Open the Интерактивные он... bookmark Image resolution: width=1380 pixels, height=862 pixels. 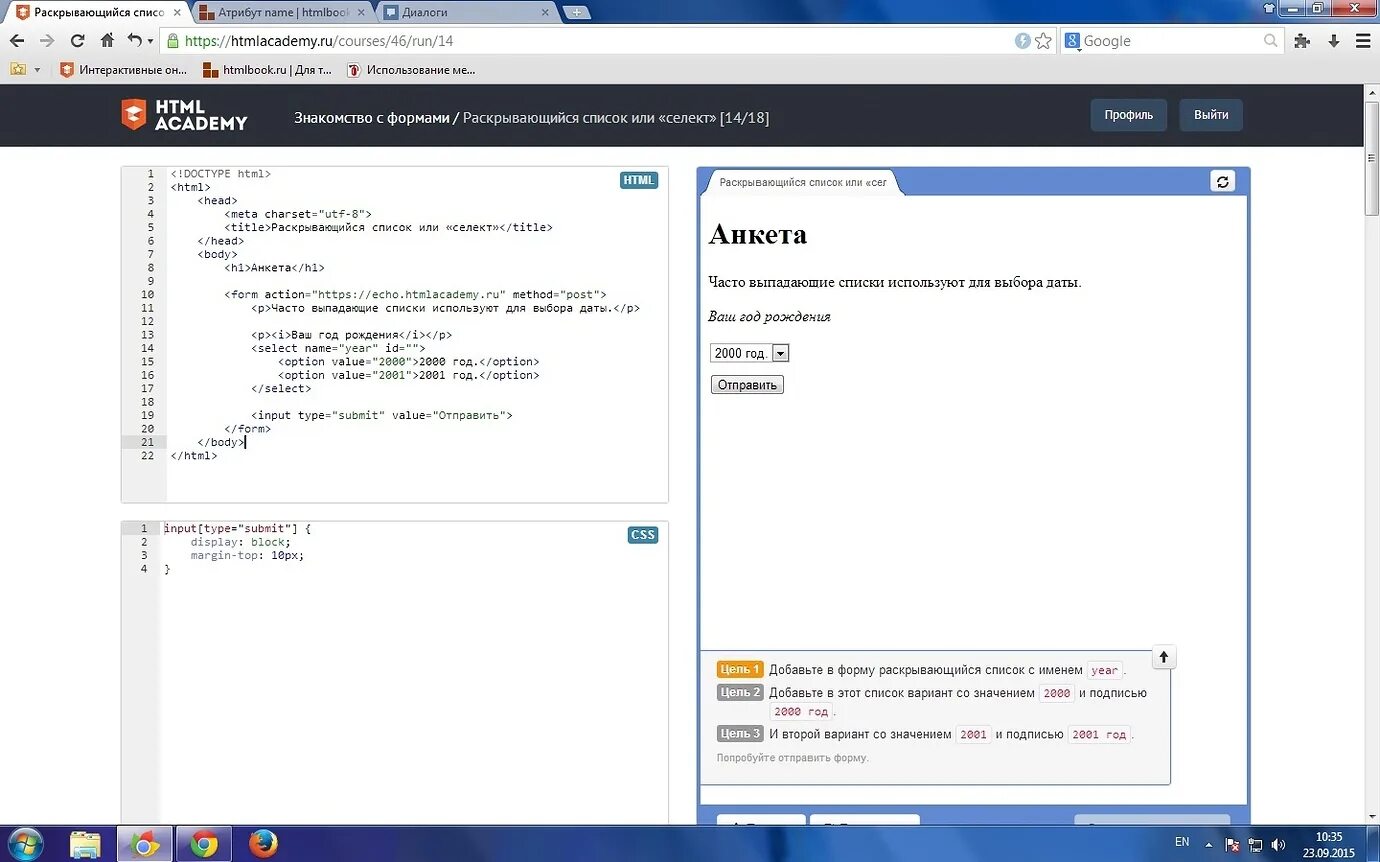click(x=123, y=70)
